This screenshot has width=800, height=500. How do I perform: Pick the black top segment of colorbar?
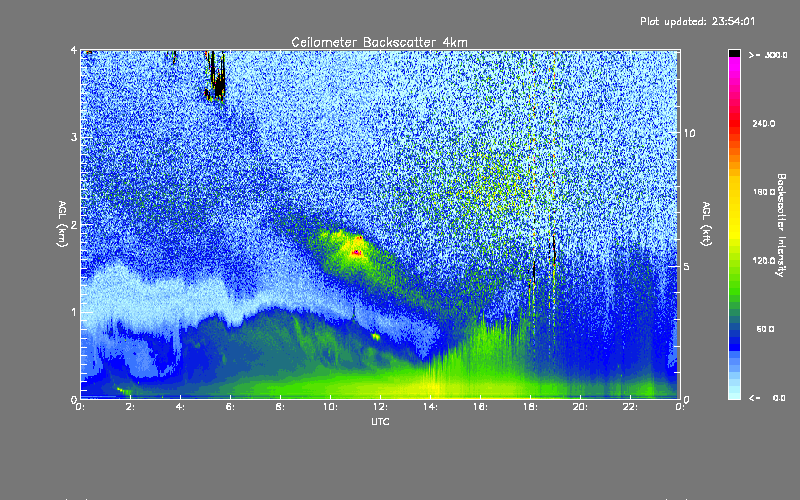734,53
